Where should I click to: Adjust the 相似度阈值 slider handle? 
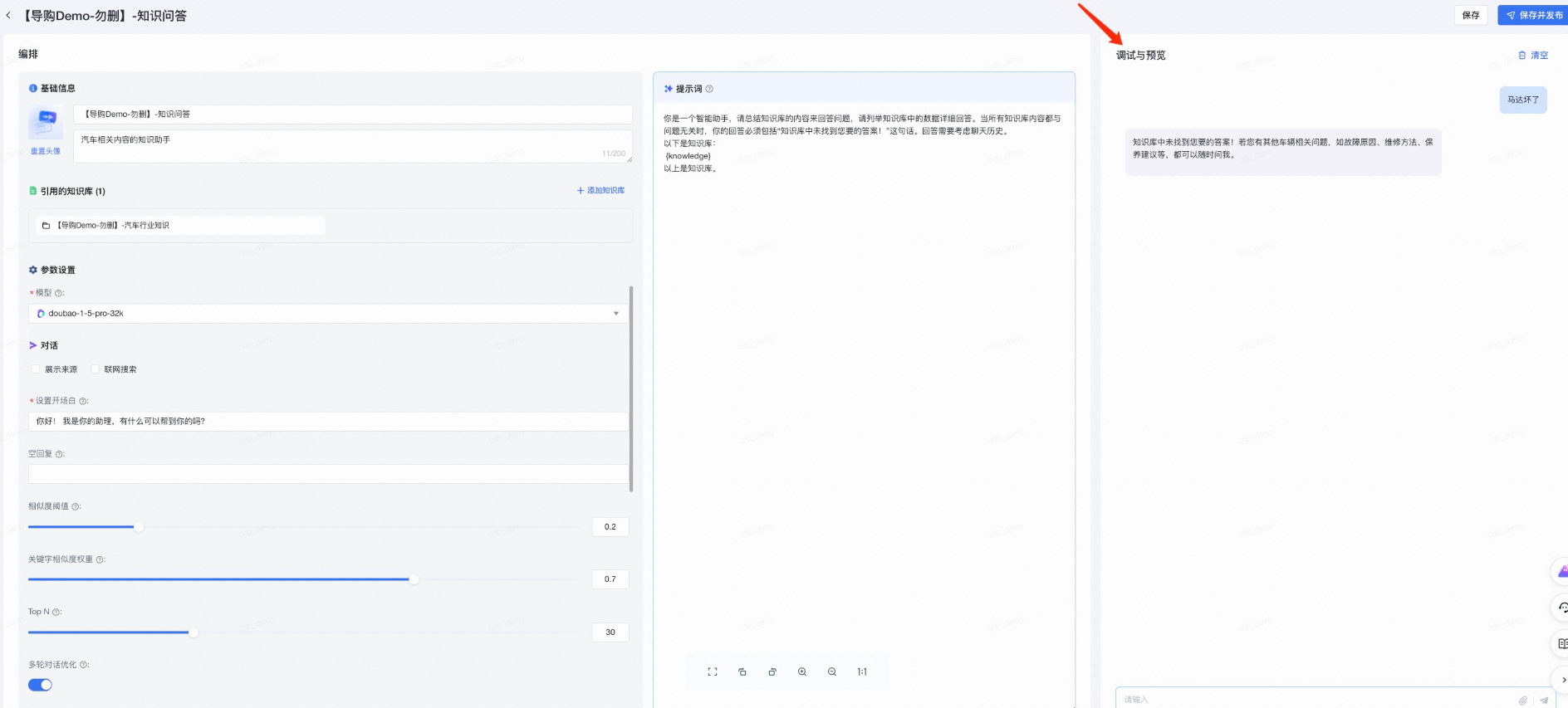(139, 527)
